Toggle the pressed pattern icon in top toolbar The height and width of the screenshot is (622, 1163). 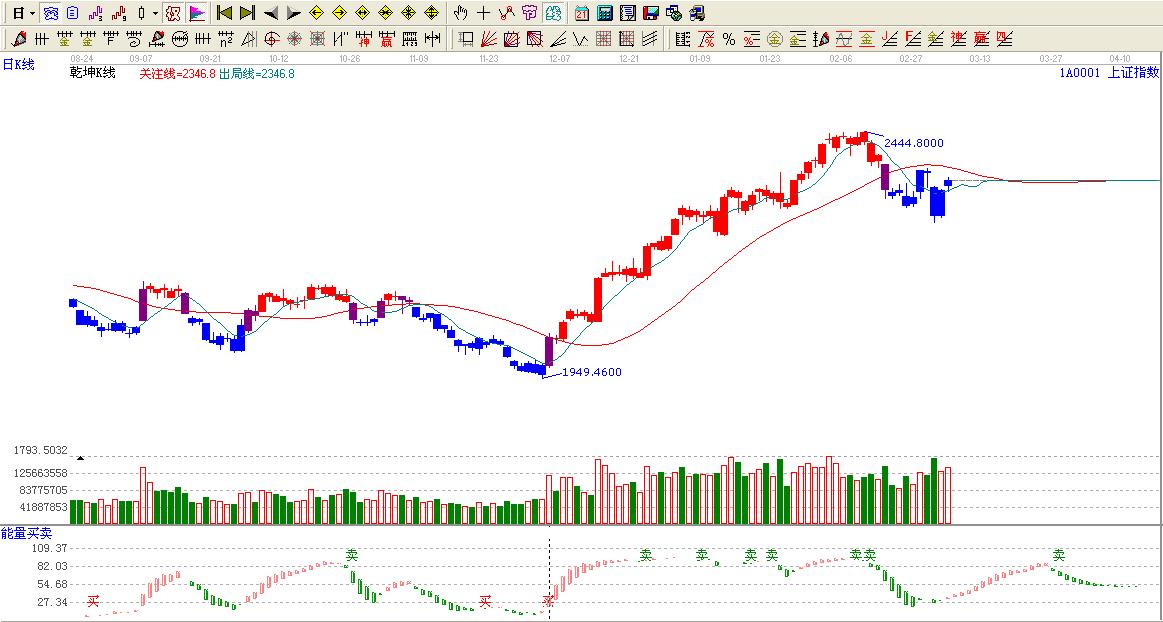point(172,13)
